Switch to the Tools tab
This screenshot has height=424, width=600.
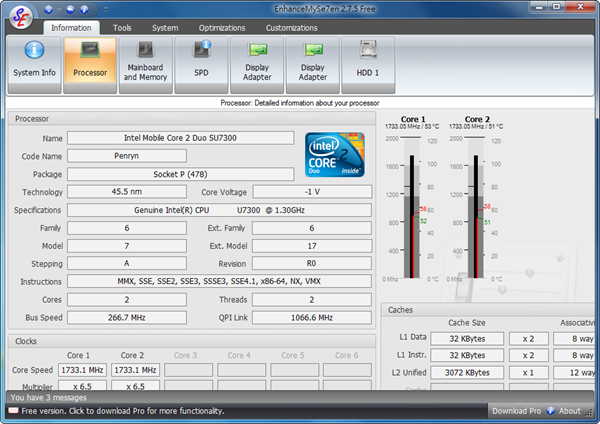[122, 28]
